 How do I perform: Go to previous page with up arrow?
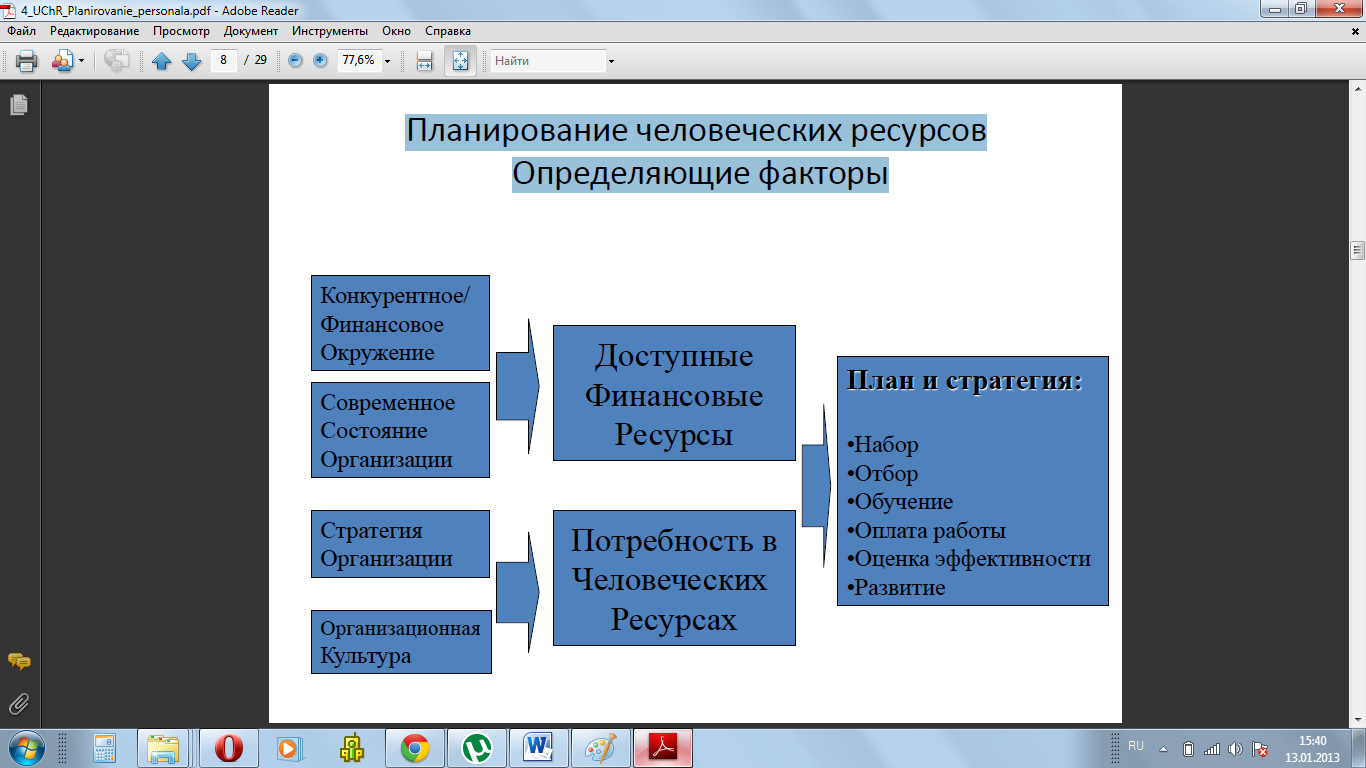click(x=162, y=61)
